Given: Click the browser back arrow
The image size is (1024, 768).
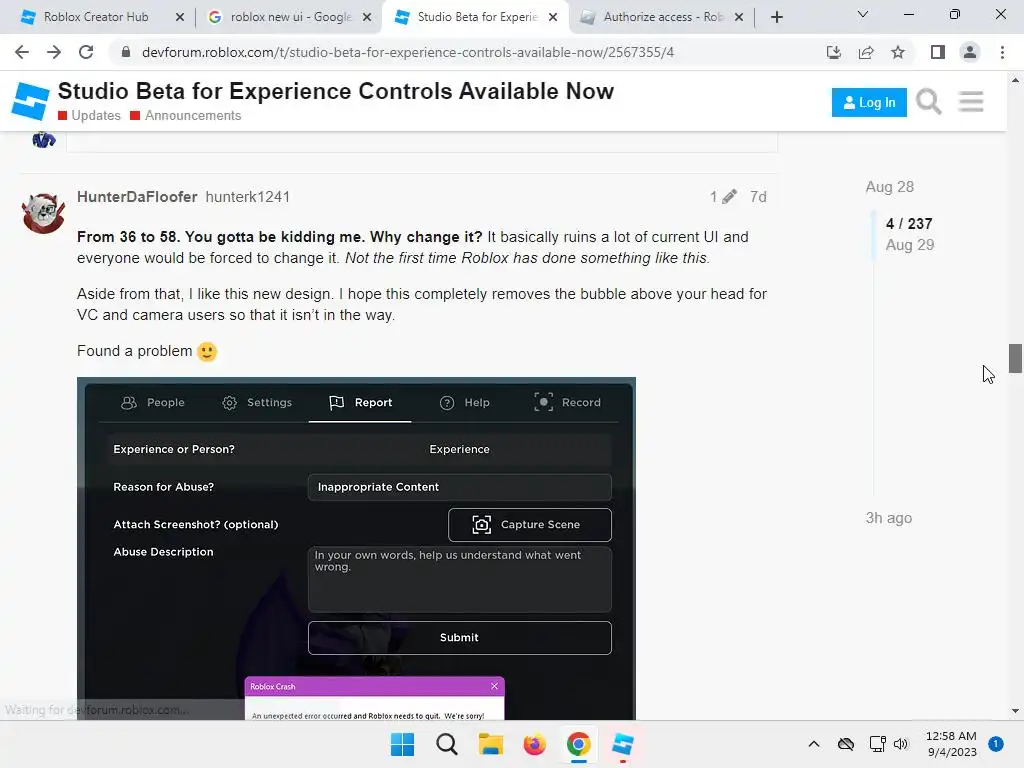Looking at the screenshot, I should 22,52.
